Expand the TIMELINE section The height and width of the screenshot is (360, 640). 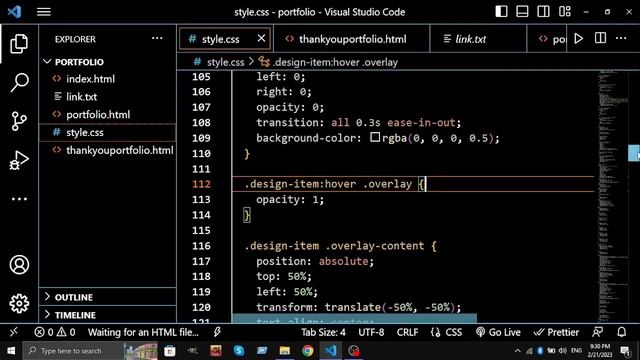108,315
